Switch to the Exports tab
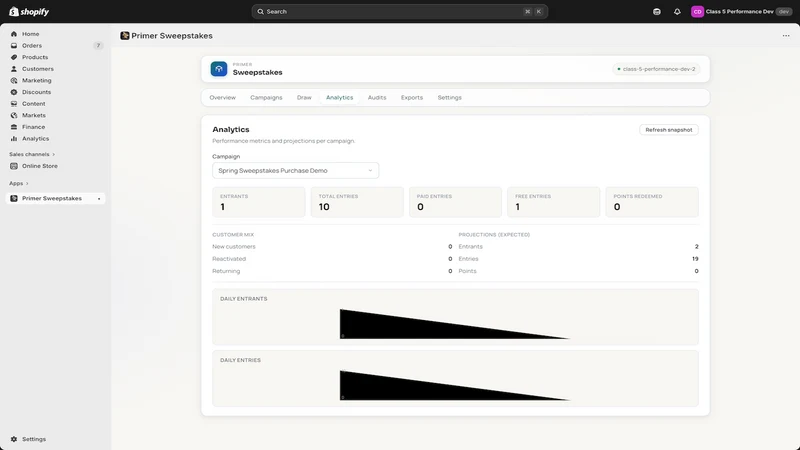The image size is (800, 450). point(412,97)
